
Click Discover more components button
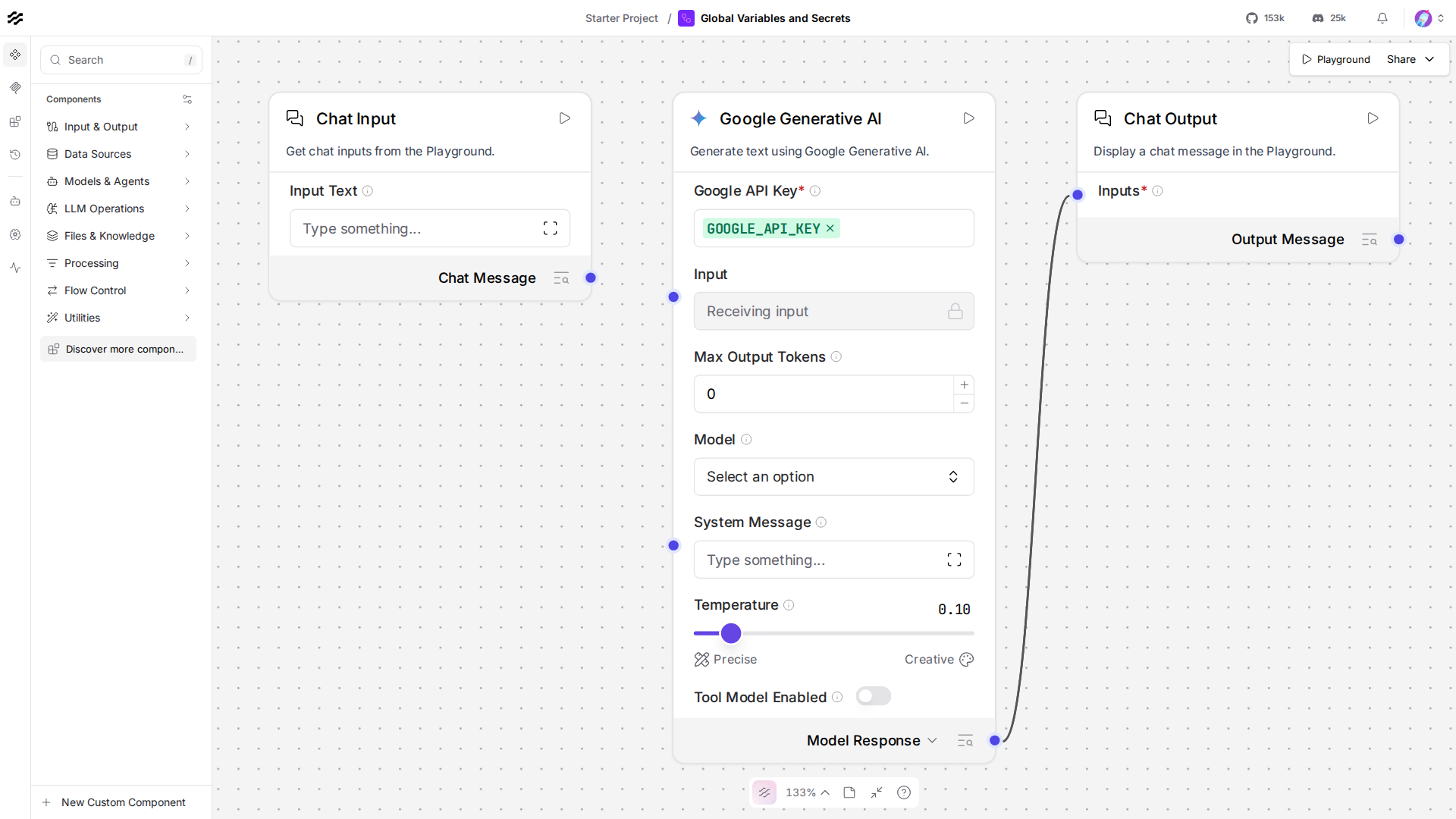118,349
